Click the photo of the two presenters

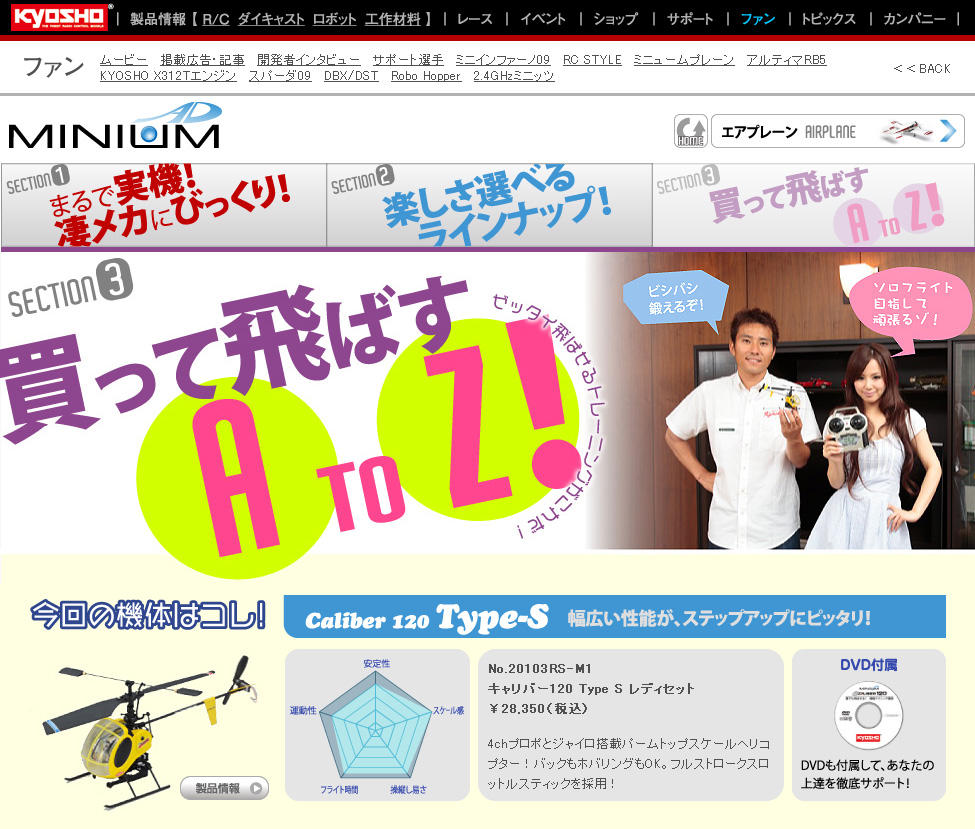pyautogui.click(x=781, y=401)
